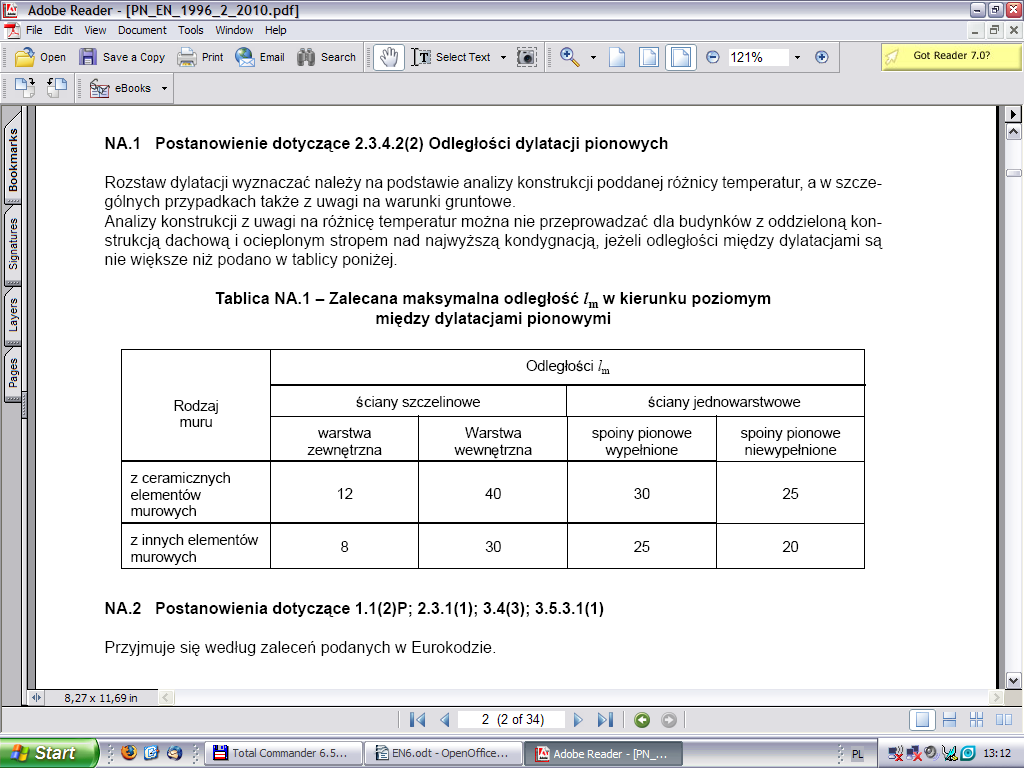Open the Document menu
This screenshot has height=768, width=1024.
(x=142, y=30)
